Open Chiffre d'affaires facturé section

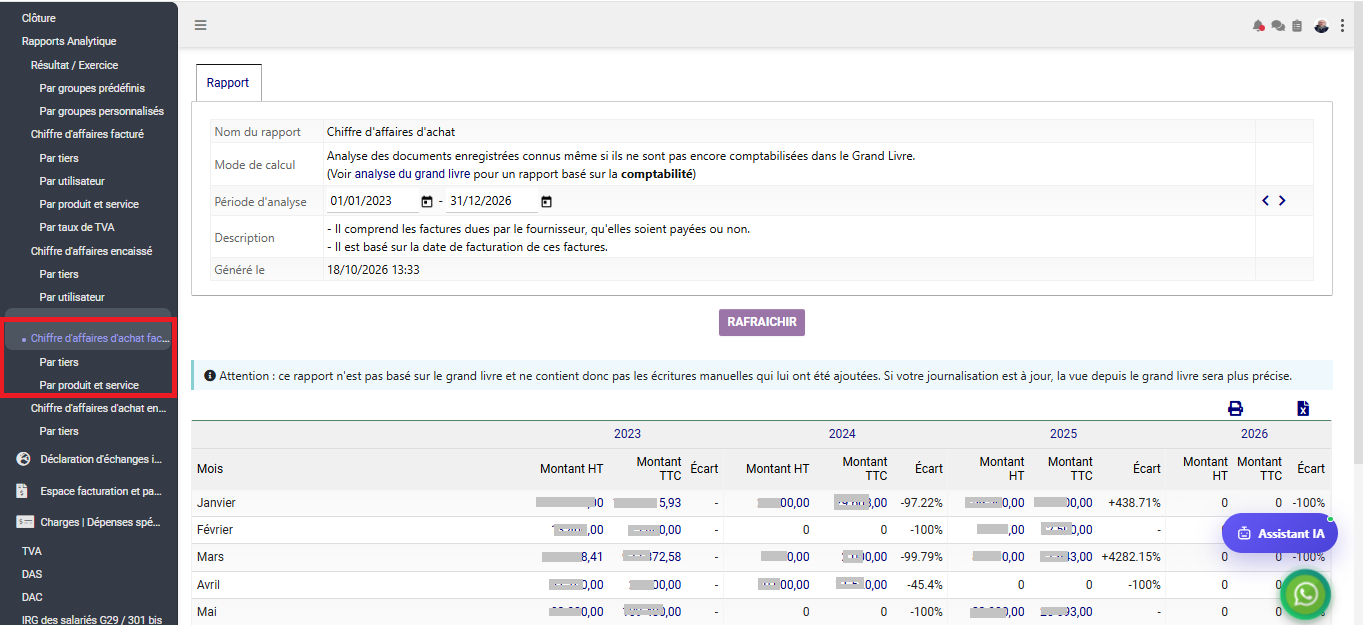pos(87,134)
